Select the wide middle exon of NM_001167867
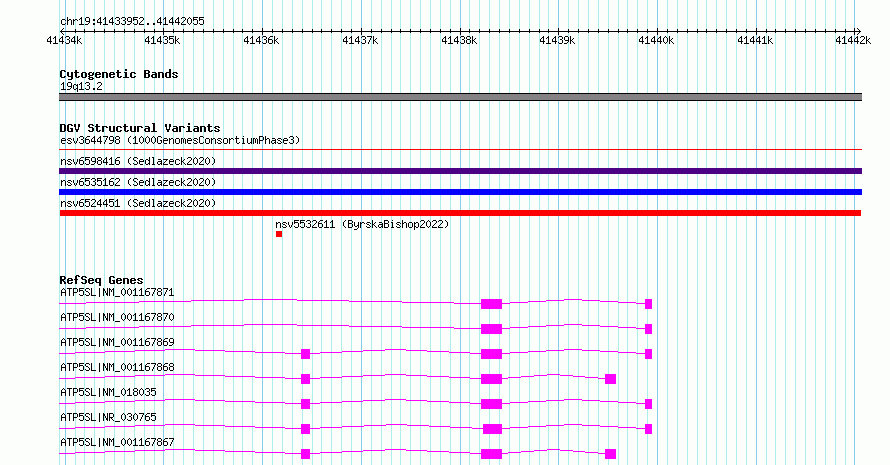The image size is (890, 465). [492, 454]
